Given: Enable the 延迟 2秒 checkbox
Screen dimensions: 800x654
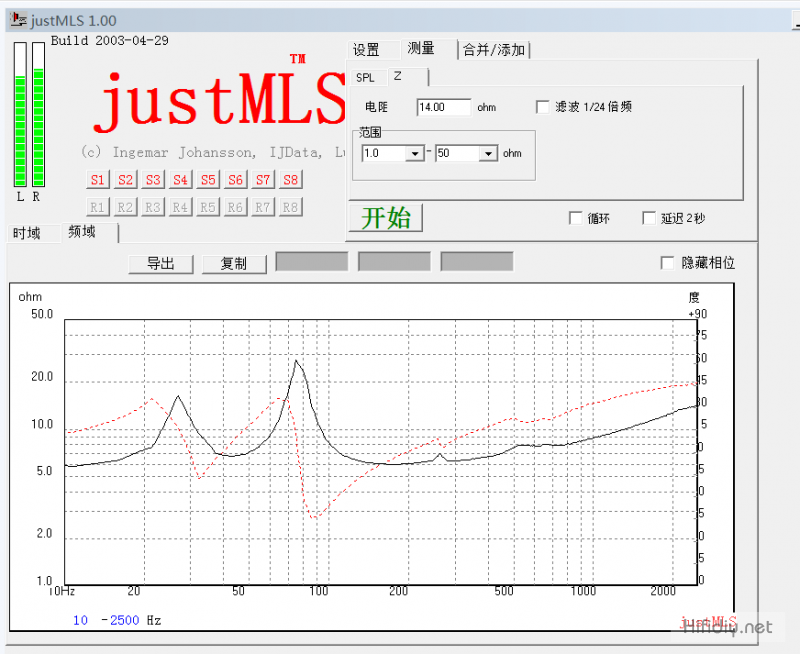Looking at the screenshot, I should coord(648,218).
